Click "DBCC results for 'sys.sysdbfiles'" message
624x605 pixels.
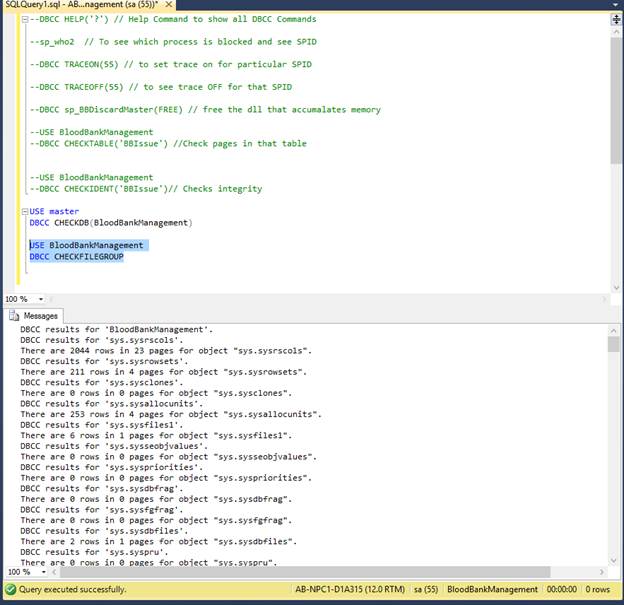(x=104, y=531)
